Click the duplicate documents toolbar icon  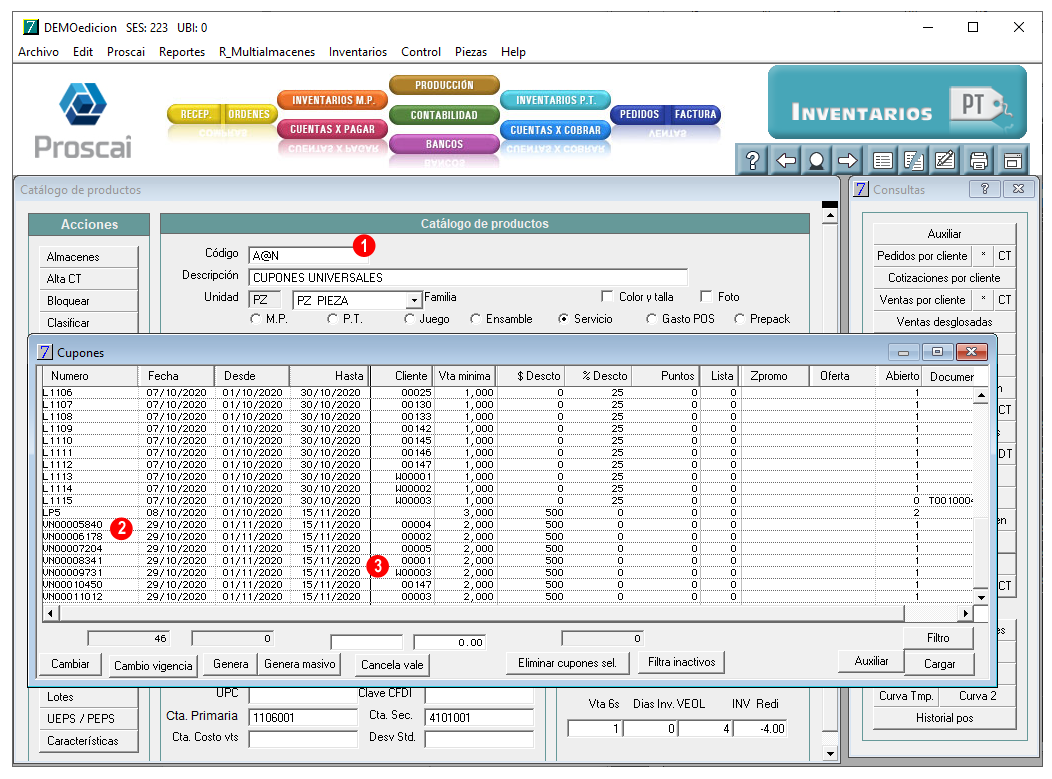coord(914,160)
